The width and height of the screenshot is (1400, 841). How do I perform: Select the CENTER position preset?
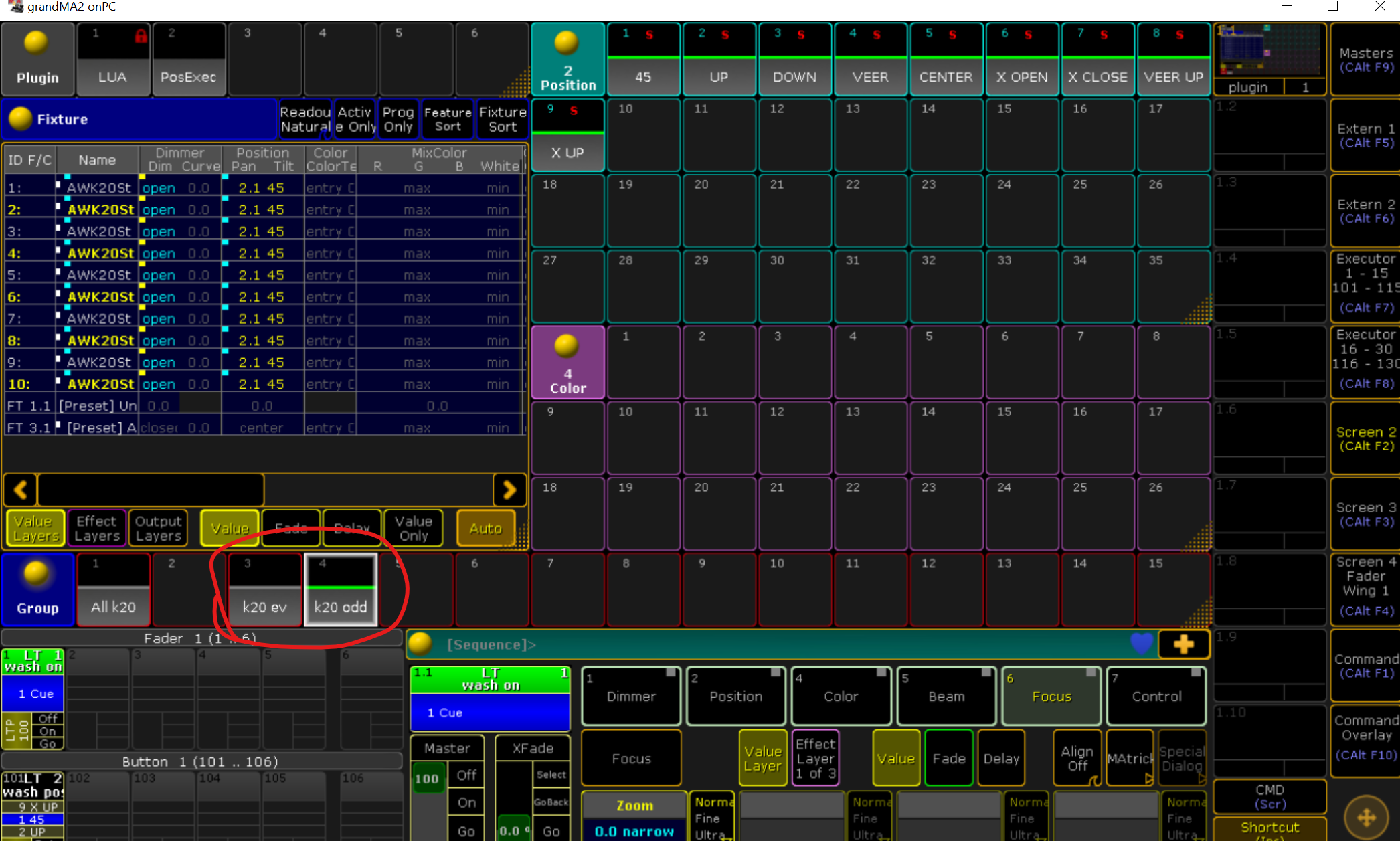946,60
